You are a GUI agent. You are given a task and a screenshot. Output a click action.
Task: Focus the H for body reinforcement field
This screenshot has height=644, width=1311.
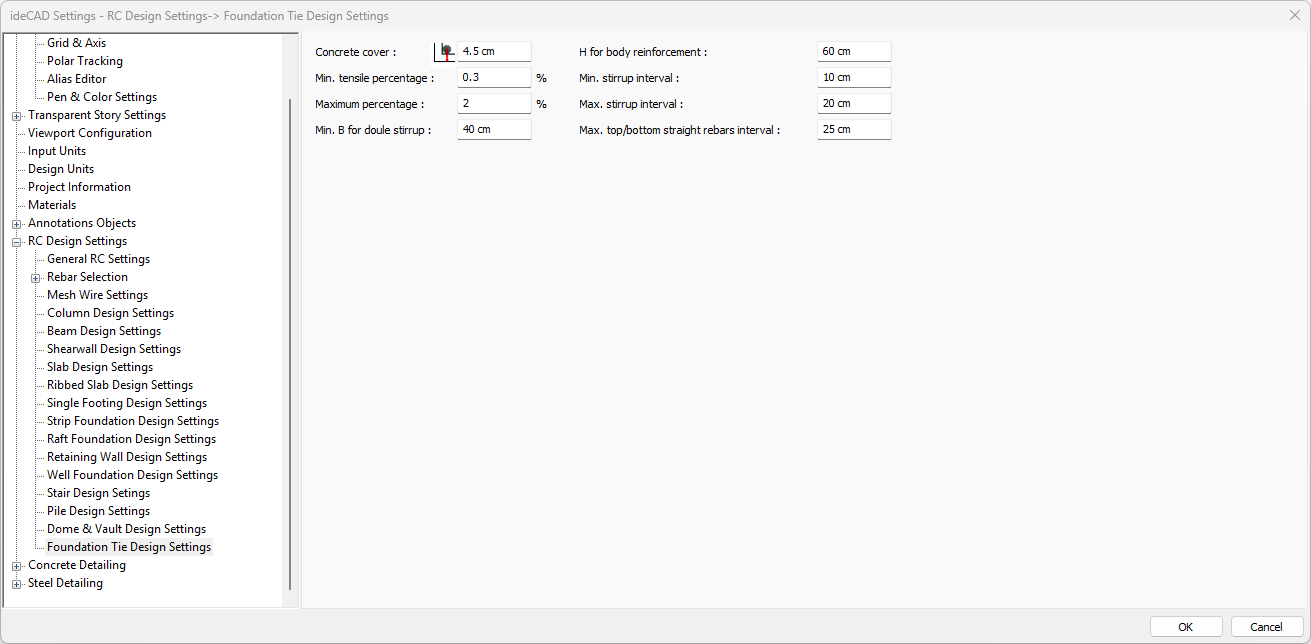[x=853, y=52]
